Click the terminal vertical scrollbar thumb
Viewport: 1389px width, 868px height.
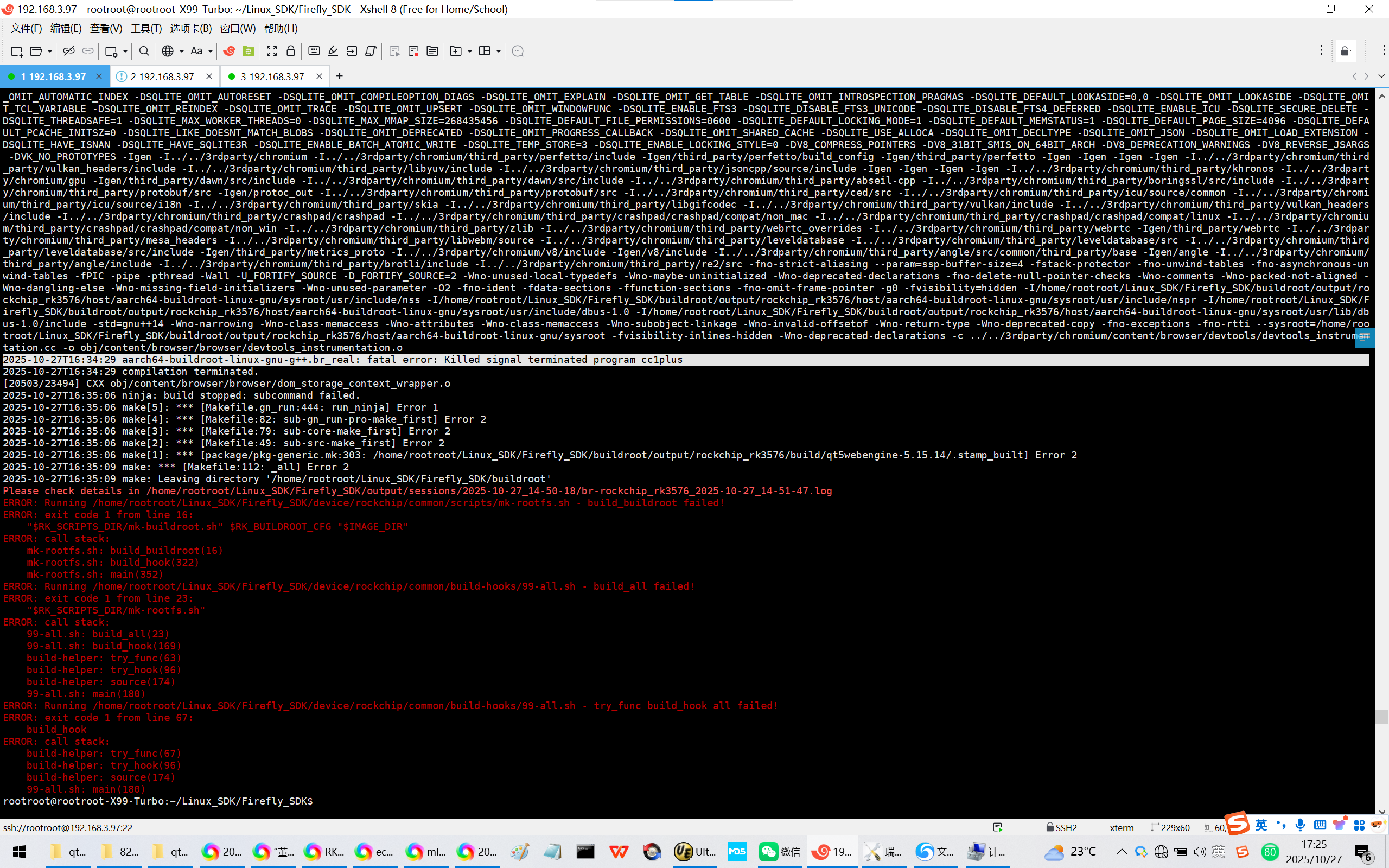[1381, 717]
